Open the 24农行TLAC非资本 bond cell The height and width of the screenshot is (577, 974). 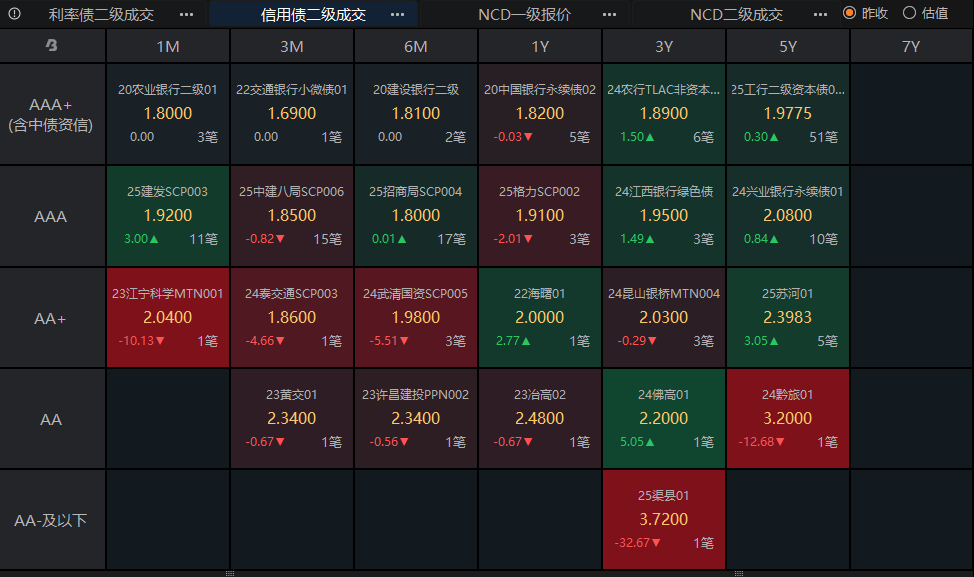coord(664,114)
